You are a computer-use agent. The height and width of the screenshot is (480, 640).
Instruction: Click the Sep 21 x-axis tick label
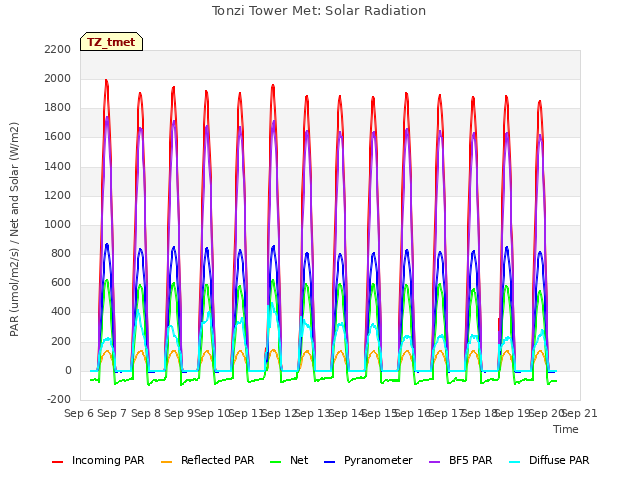tap(580, 413)
